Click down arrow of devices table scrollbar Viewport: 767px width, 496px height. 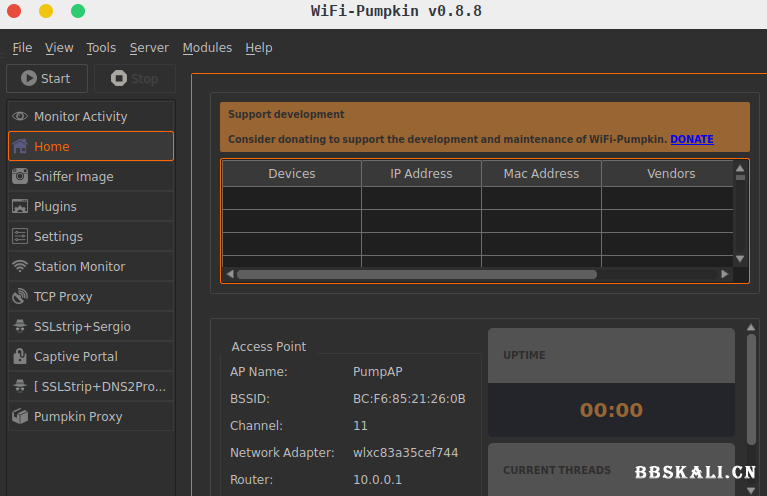[740, 259]
